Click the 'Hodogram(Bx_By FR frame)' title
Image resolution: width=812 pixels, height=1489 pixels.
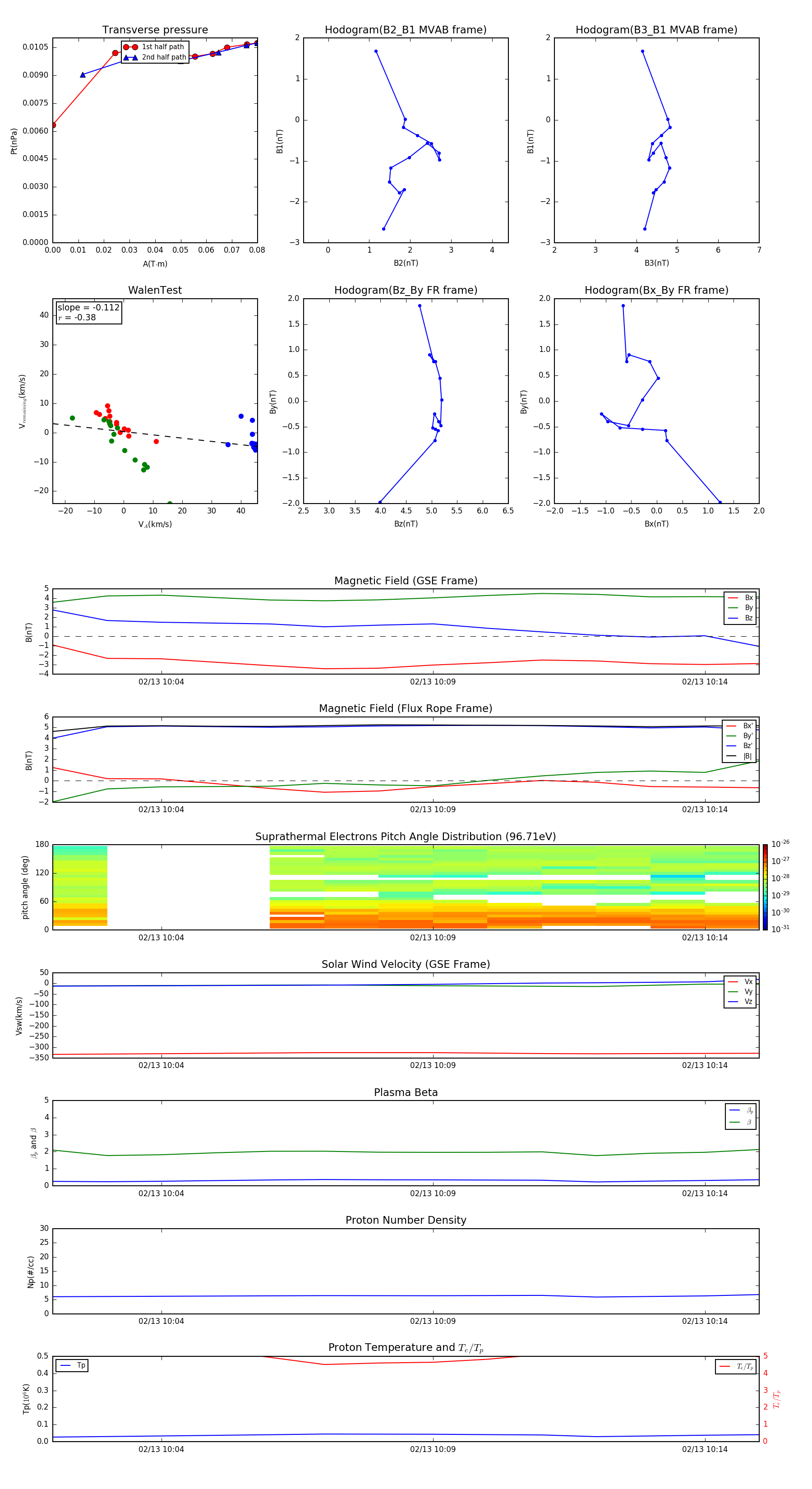656,290
